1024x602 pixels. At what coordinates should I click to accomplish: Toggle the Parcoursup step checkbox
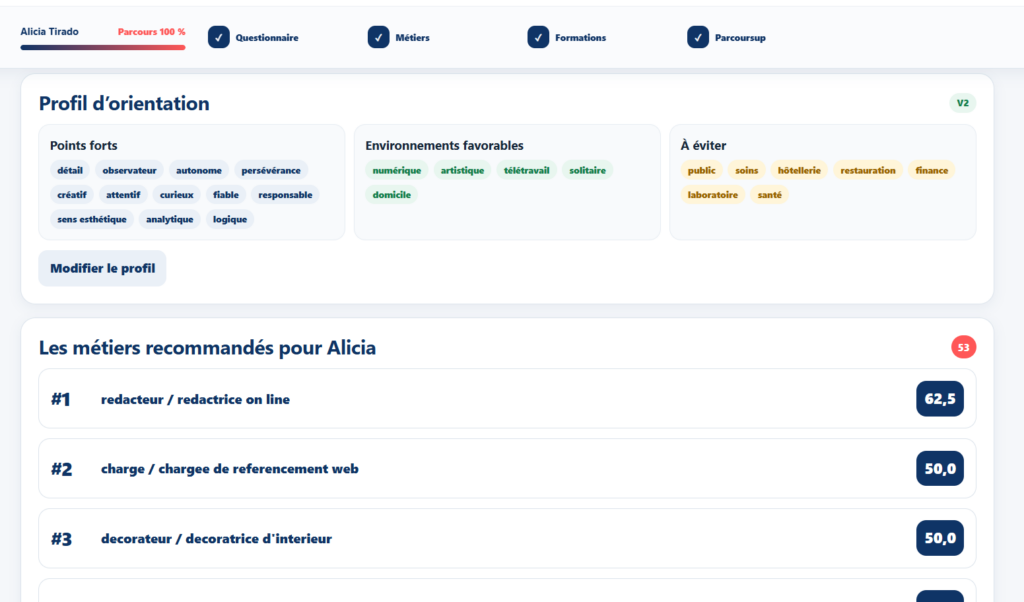click(x=697, y=37)
